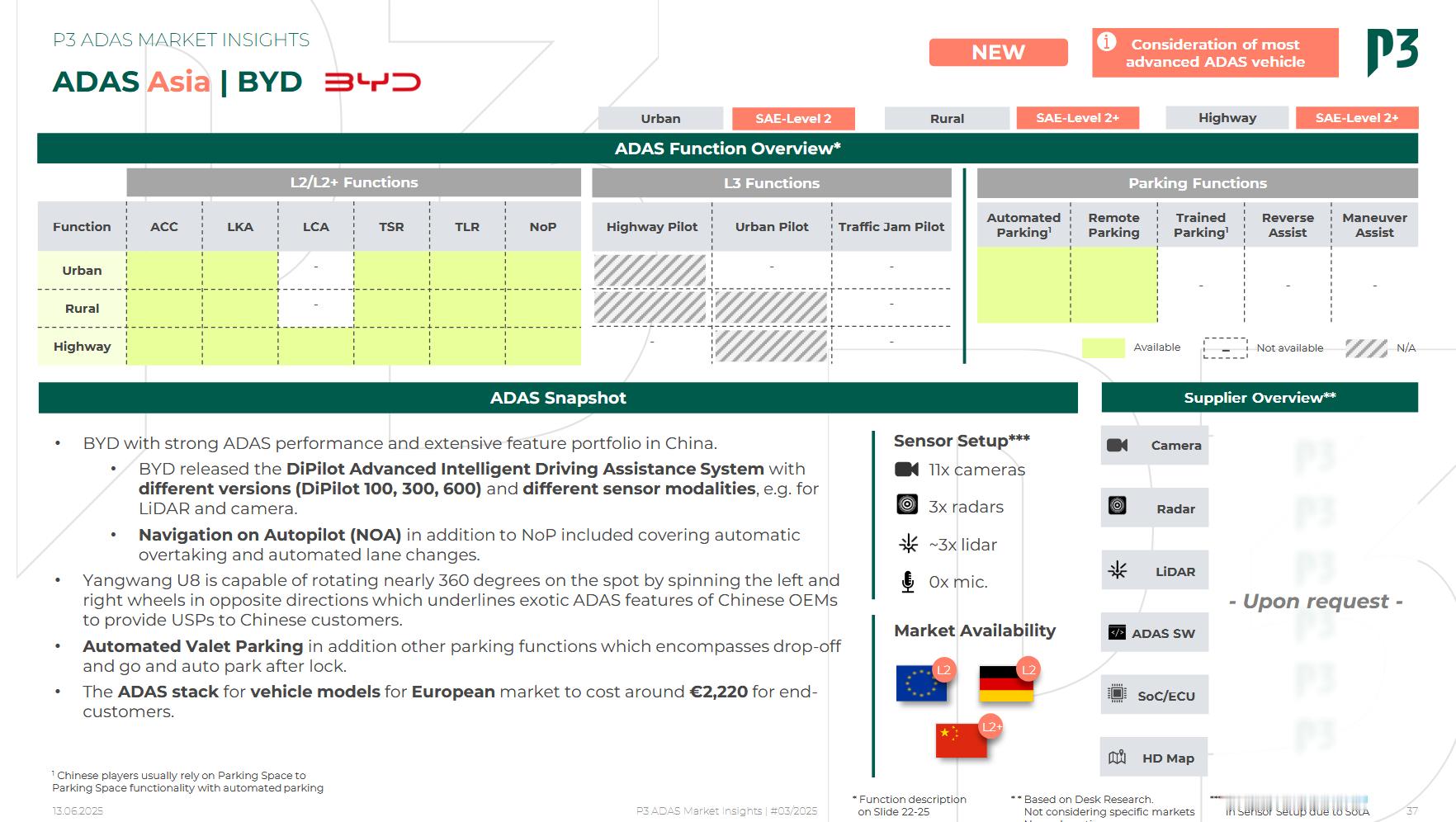The height and width of the screenshot is (822, 1456).
Task: Click the L3 Functions header
Action: tap(772, 182)
